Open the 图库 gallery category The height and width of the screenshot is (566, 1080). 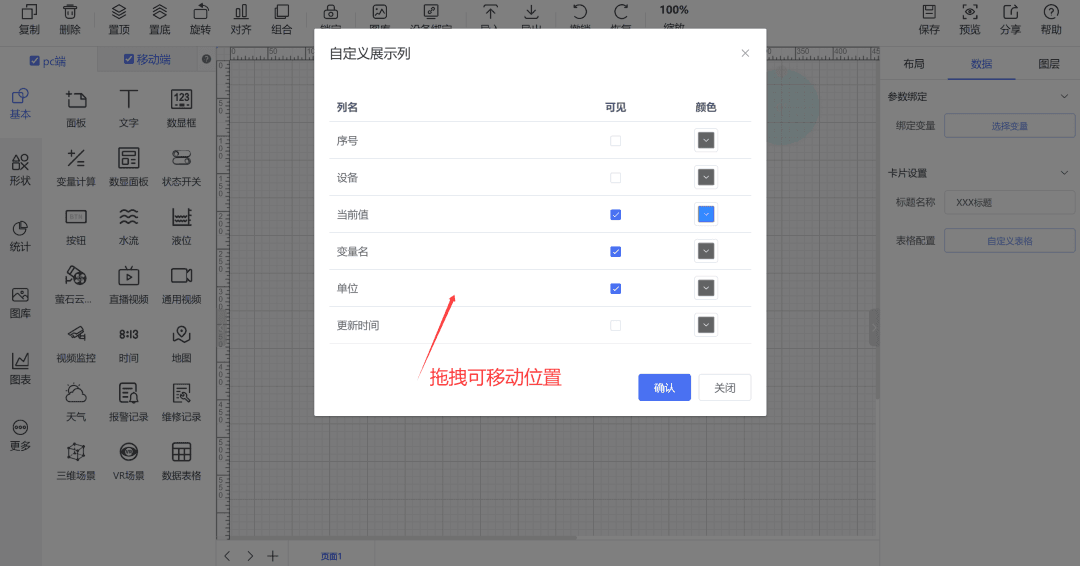pos(20,303)
